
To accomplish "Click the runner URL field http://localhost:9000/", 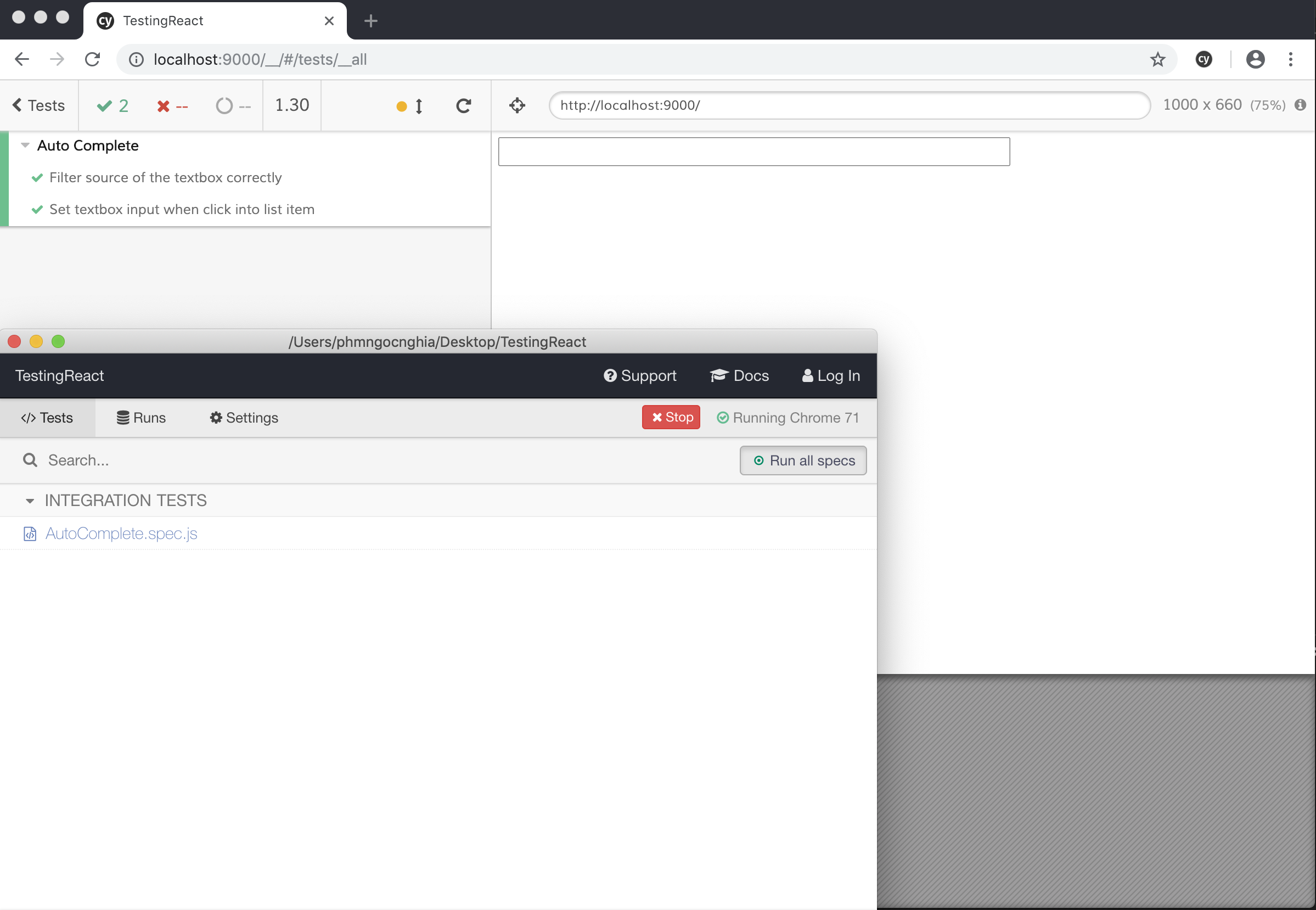I will pos(849,105).
